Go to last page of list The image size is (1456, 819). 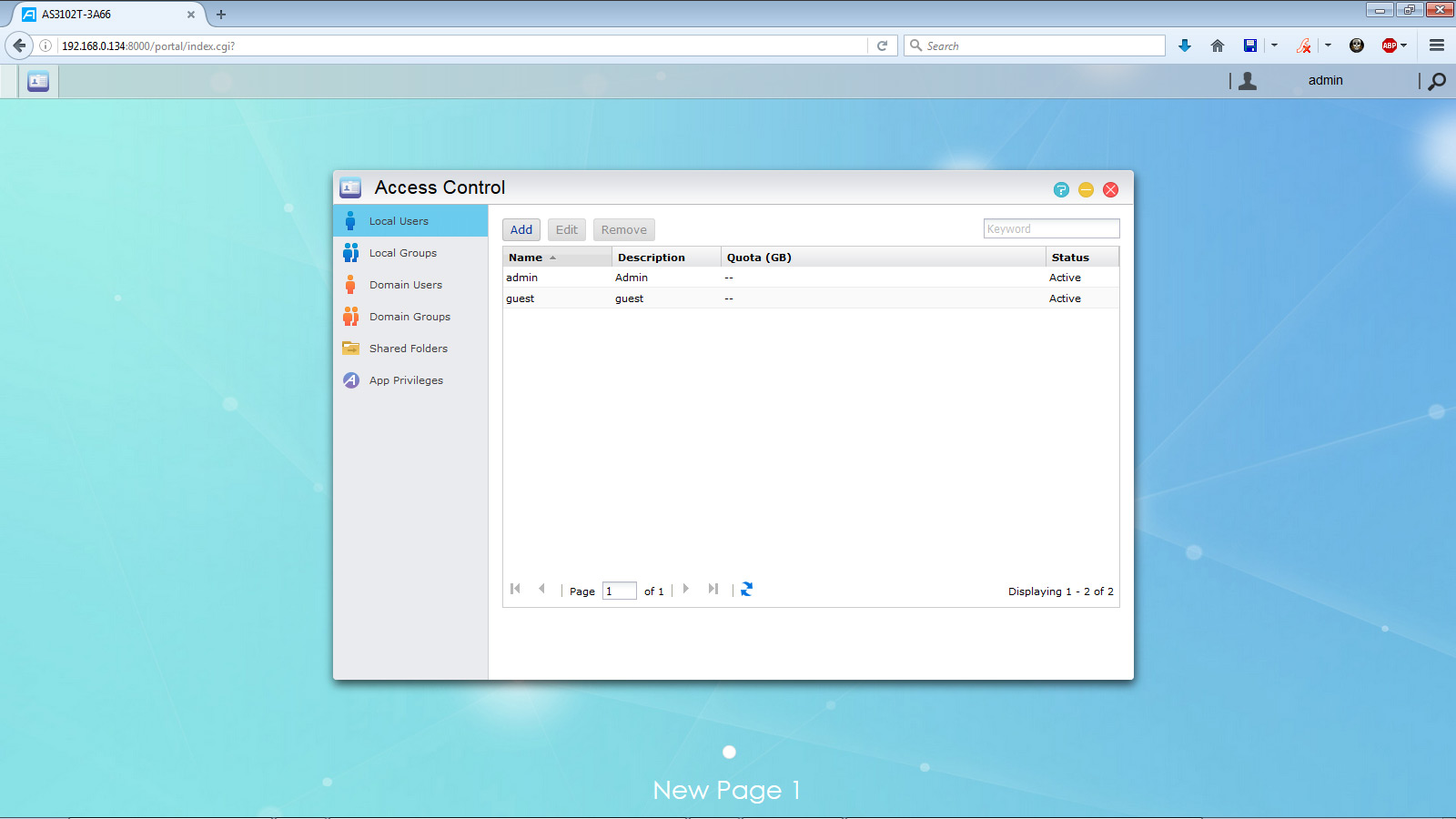pos(713,589)
